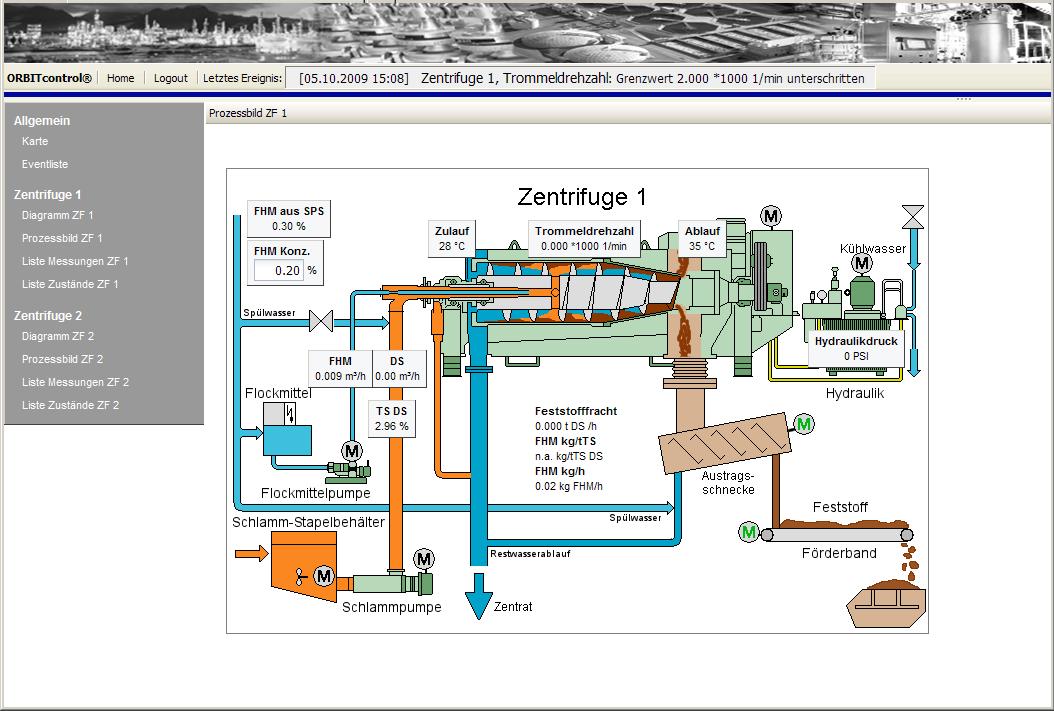
Task: Open Diagramm ZF 1
Action: [57, 215]
